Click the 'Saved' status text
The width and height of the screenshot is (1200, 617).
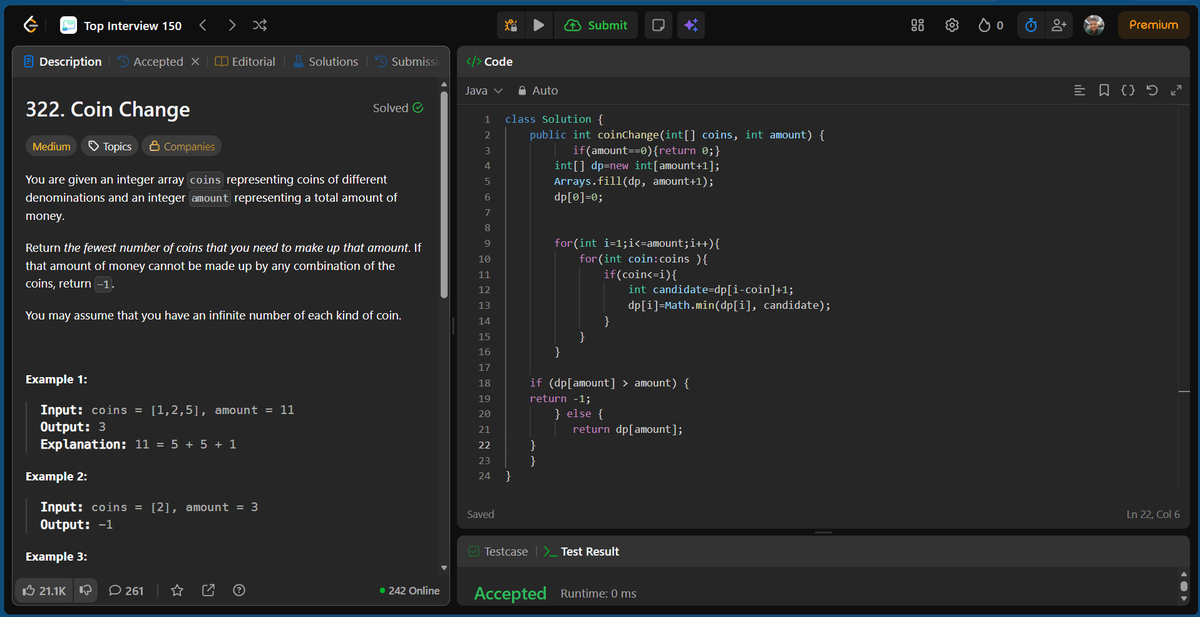pos(480,514)
